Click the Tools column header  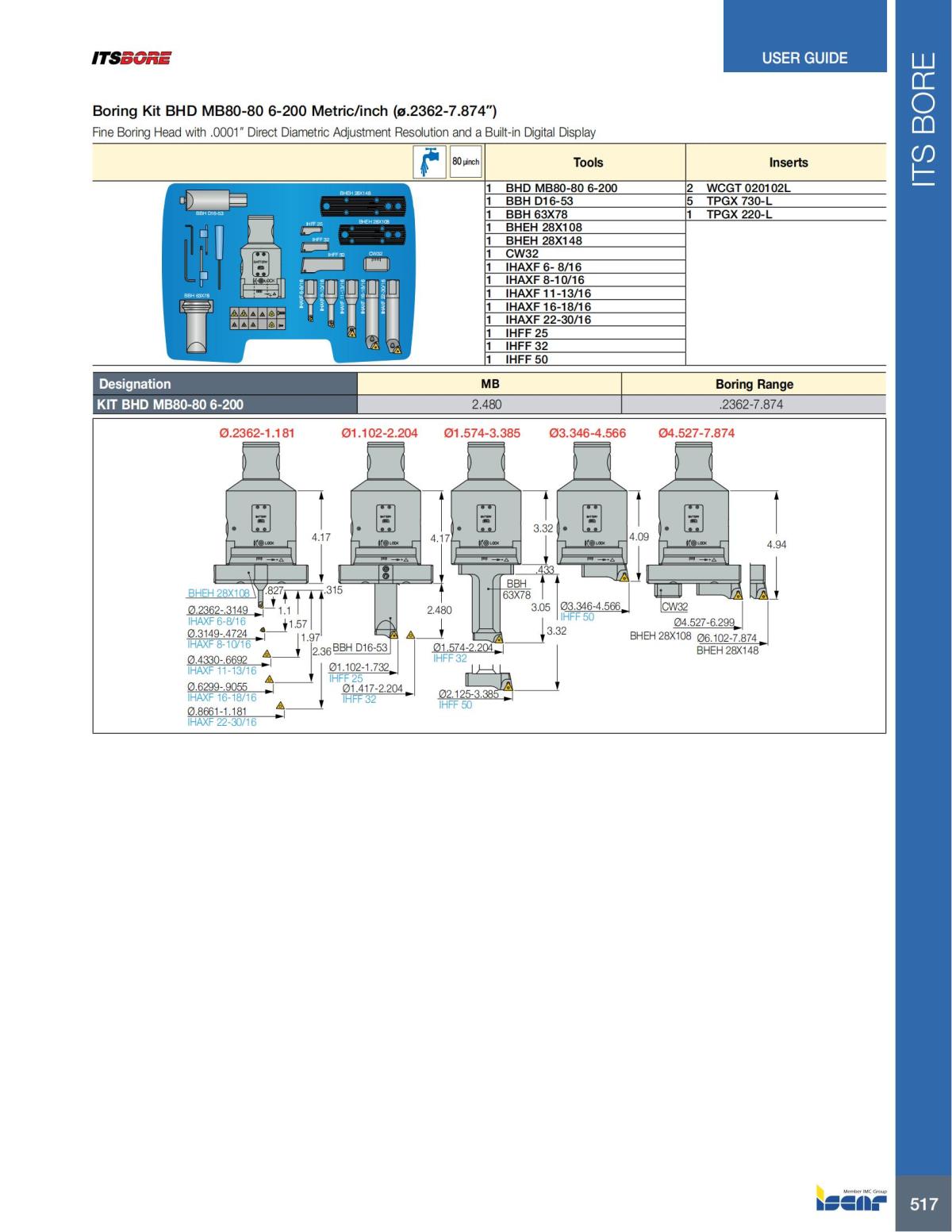pyautogui.click(x=588, y=162)
